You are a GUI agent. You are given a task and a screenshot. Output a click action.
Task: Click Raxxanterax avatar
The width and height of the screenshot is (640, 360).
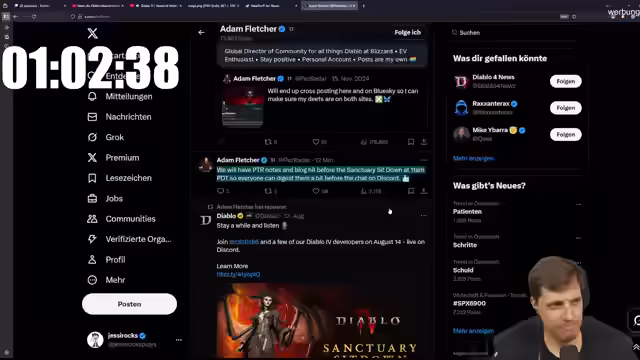(x=461, y=108)
